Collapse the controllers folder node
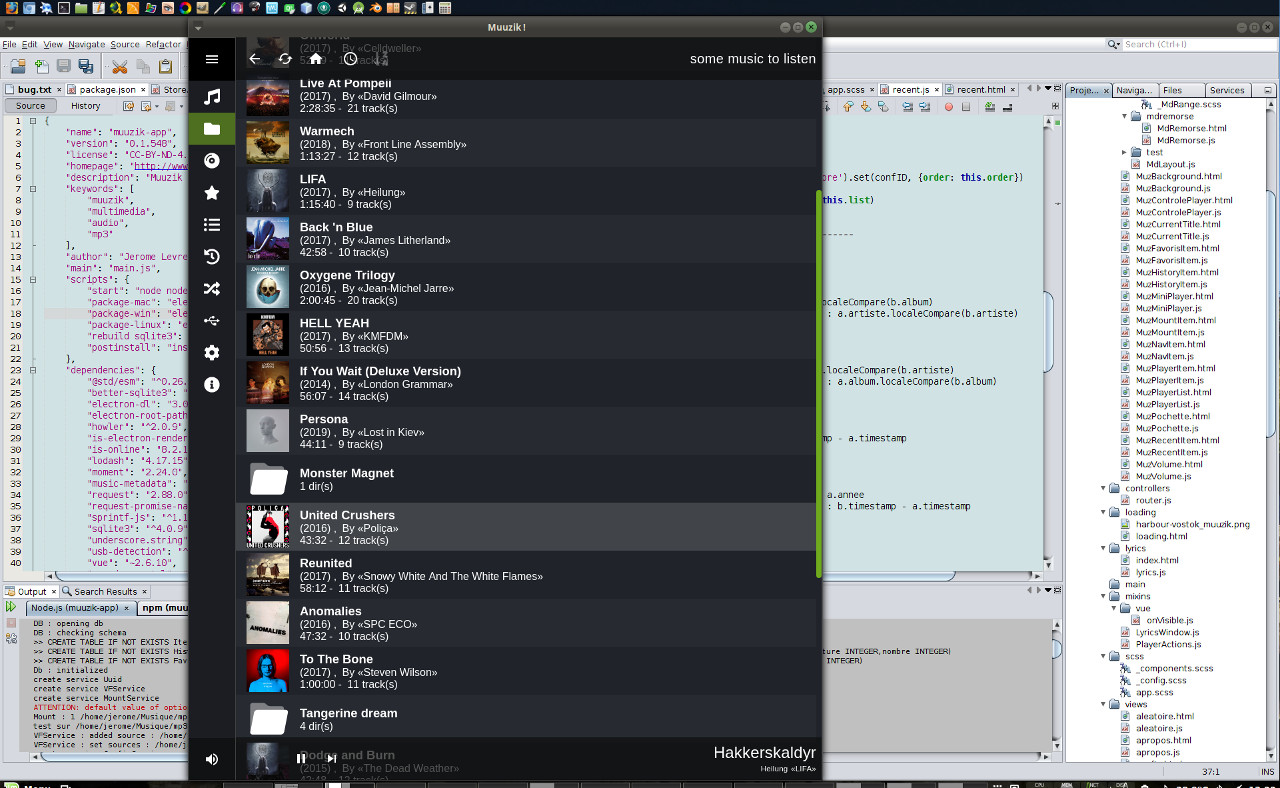 click(x=1104, y=488)
